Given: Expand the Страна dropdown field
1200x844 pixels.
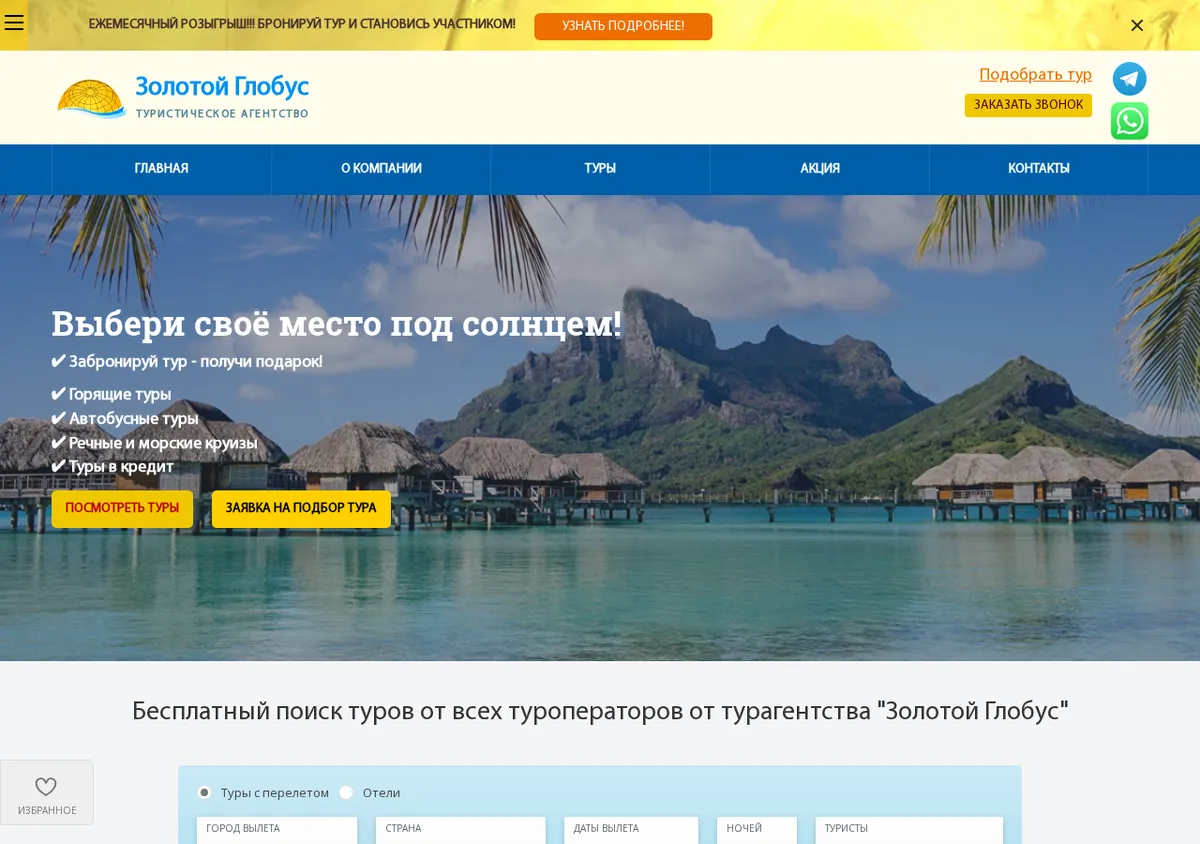Looking at the screenshot, I should (x=461, y=830).
